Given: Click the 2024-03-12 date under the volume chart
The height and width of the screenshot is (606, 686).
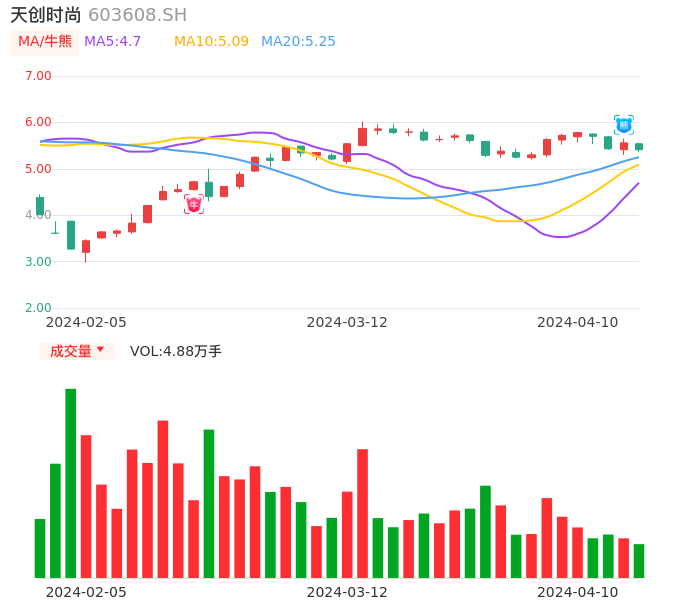Looking at the screenshot, I should [x=347, y=592].
